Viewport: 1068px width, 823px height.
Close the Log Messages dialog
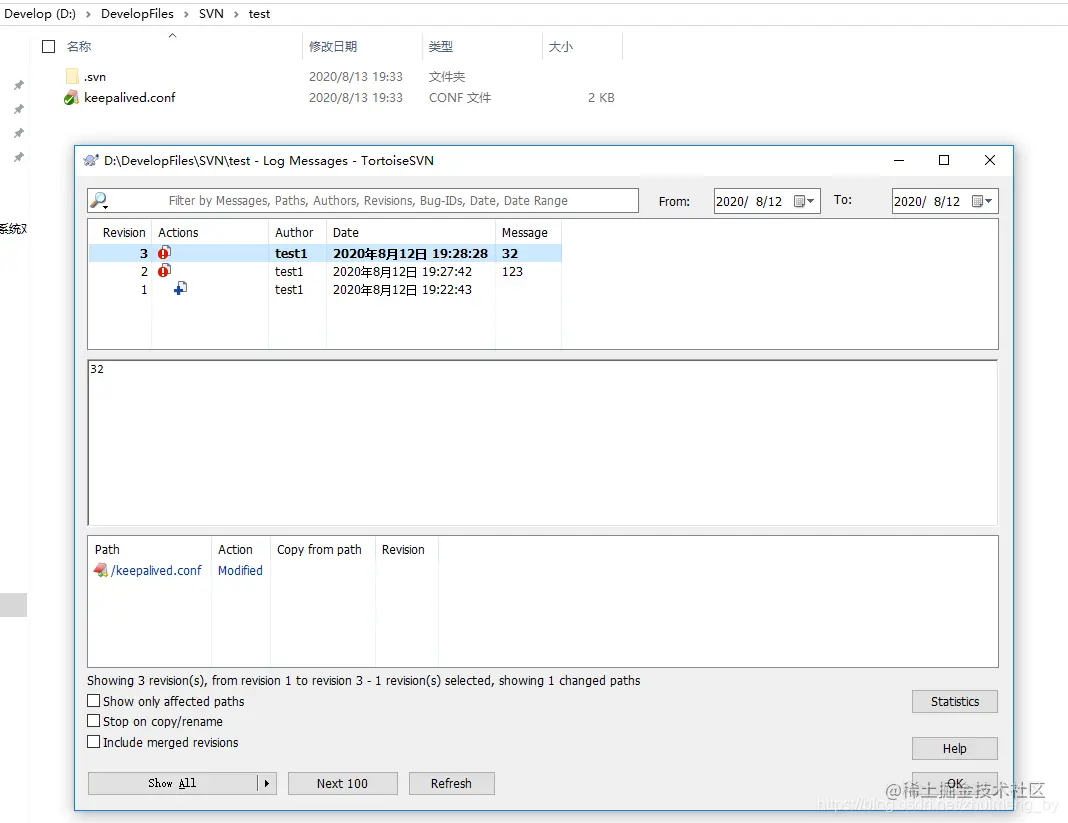click(x=990, y=160)
